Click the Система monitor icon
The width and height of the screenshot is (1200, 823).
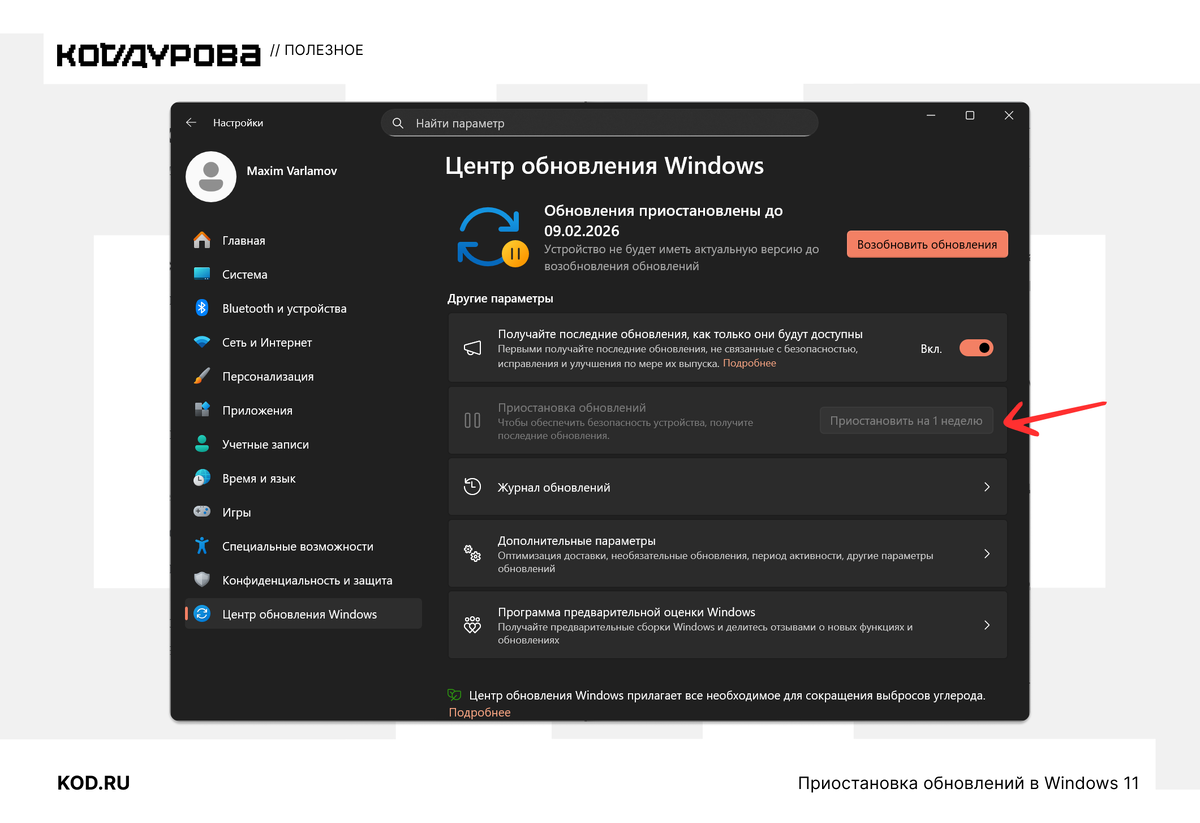coord(202,275)
